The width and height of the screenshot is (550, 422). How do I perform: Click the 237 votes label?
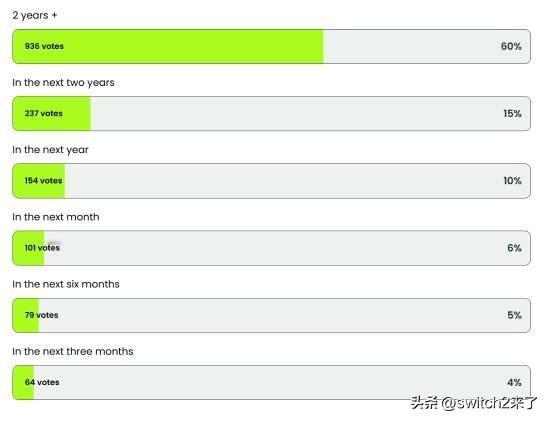tap(43, 113)
